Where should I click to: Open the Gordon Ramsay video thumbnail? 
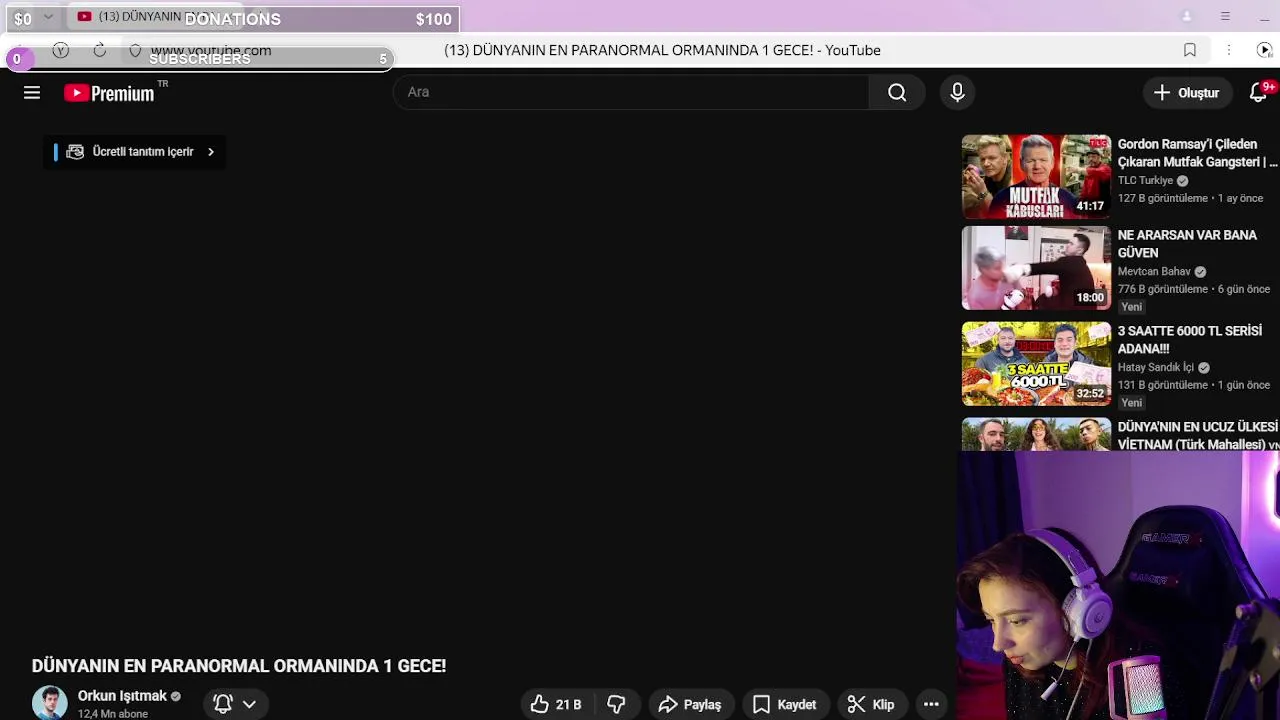pos(1036,177)
